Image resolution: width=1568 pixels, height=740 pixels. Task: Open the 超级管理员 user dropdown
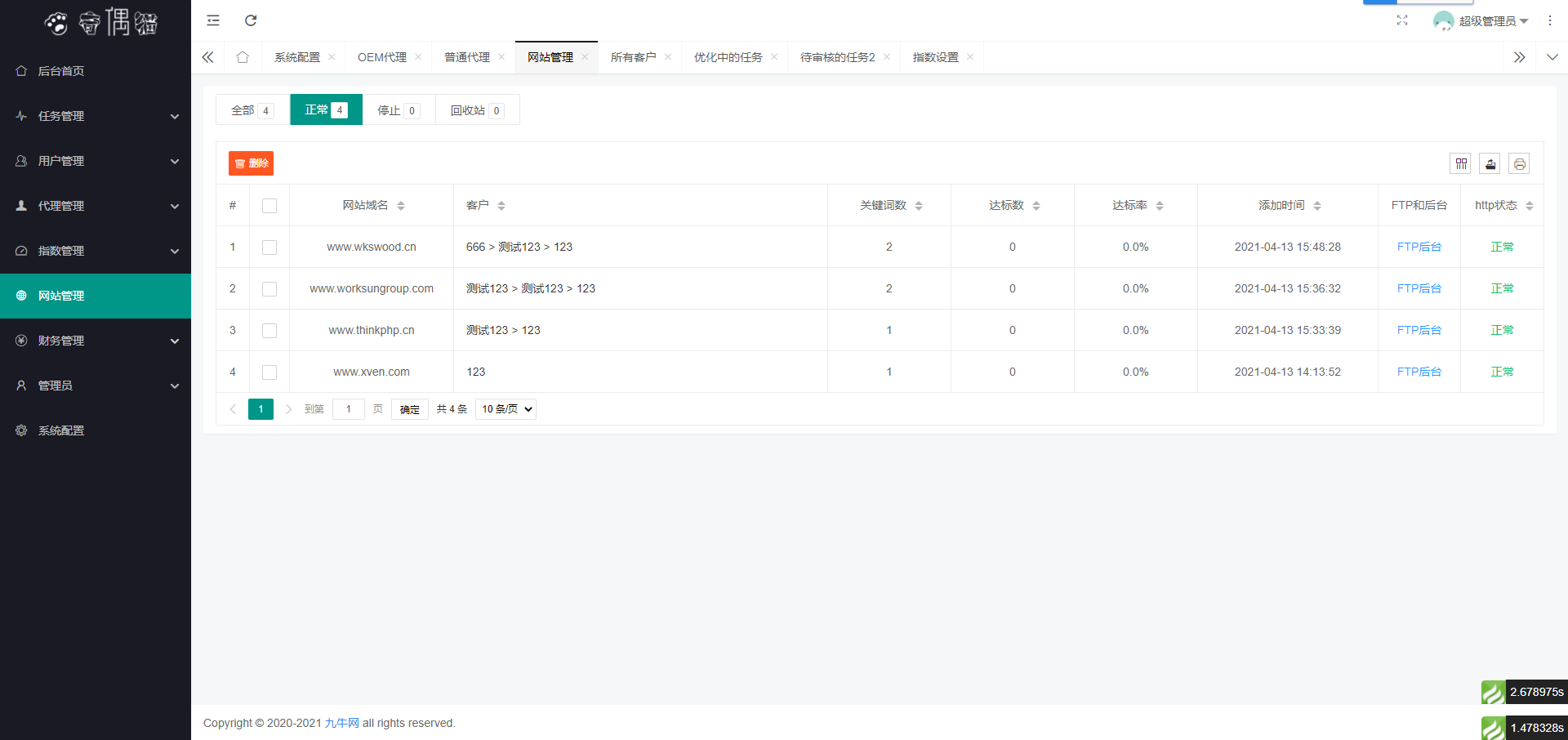click(x=1493, y=21)
